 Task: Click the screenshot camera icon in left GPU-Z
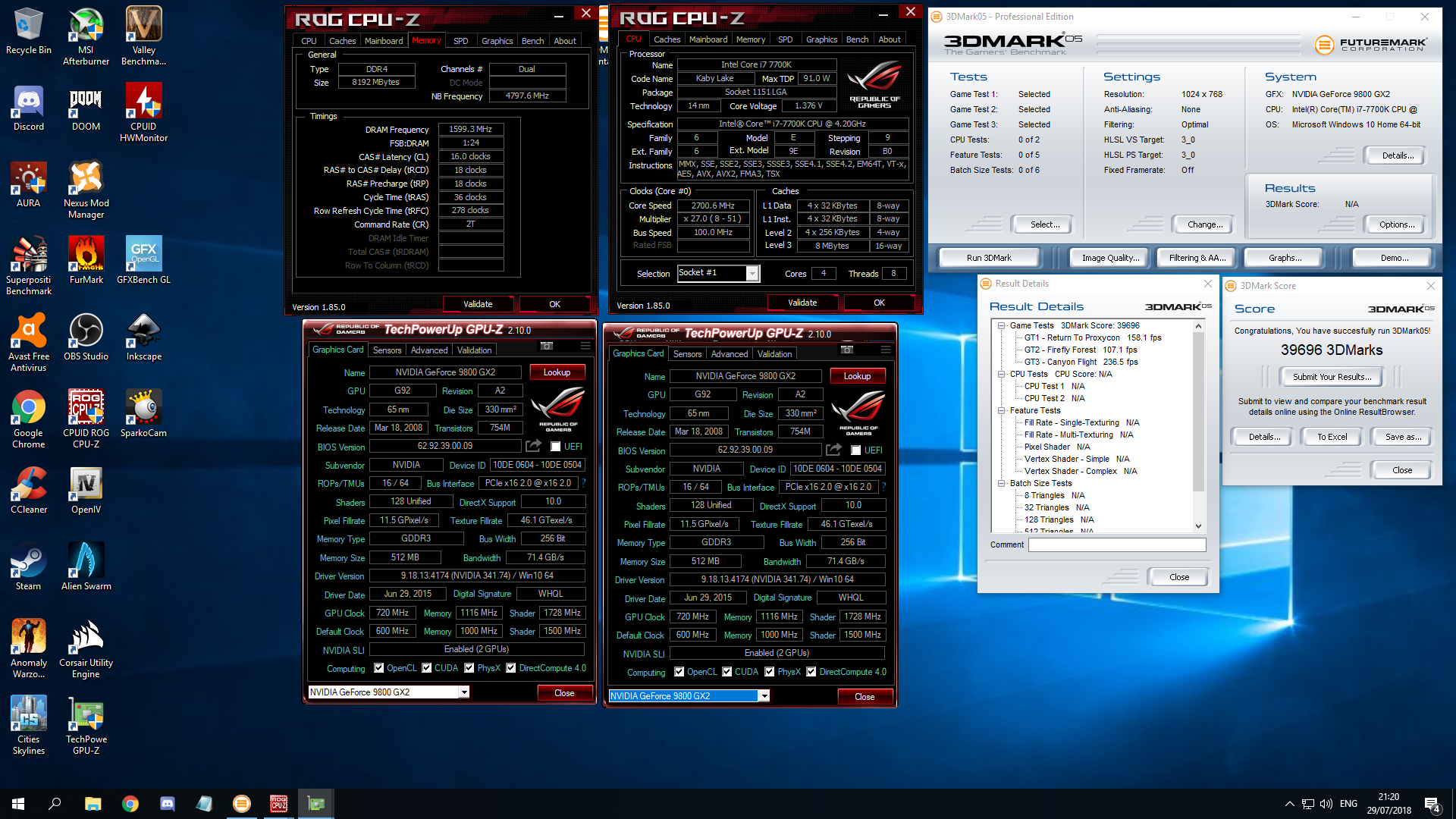[x=546, y=346]
